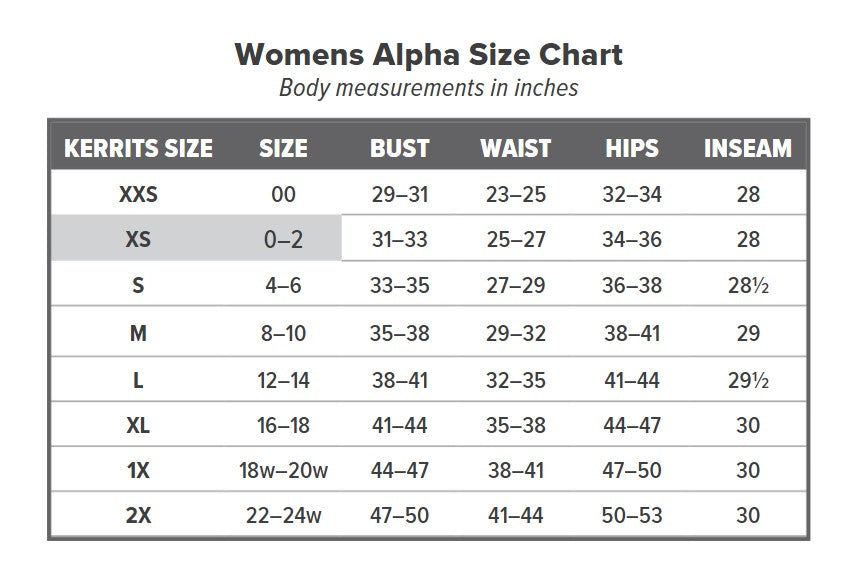Select the XL row label
Image resolution: width=856 pixels, height=580 pixels.
138,425
